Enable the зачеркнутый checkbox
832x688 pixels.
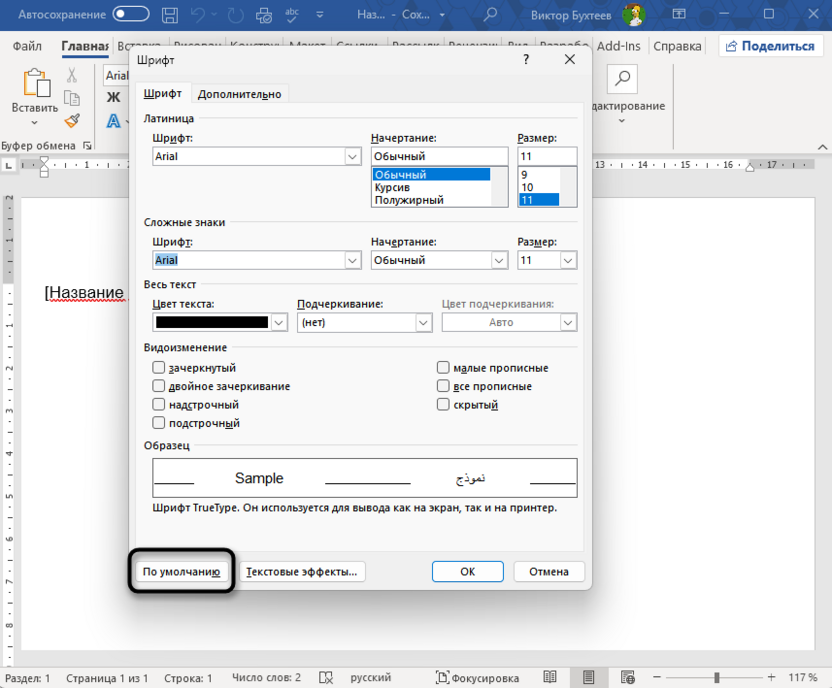tap(157, 367)
